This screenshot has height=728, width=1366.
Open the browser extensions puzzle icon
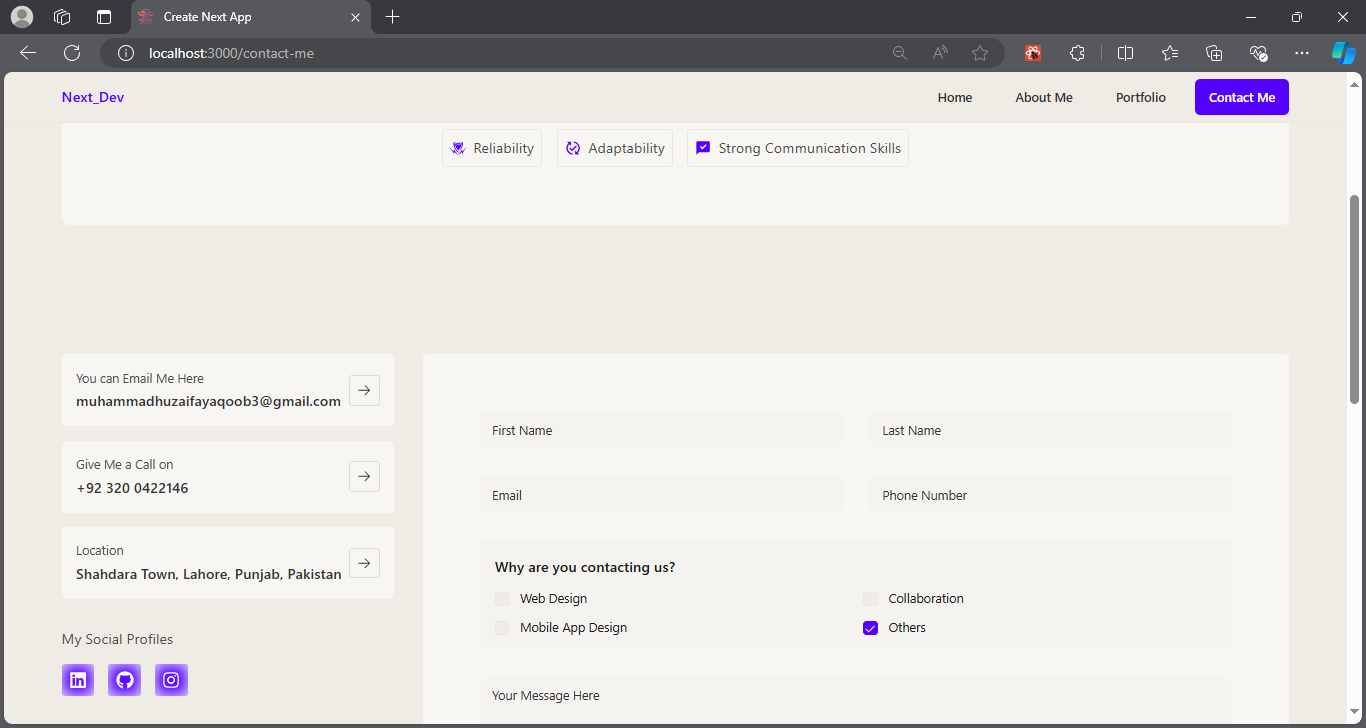tap(1077, 53)
